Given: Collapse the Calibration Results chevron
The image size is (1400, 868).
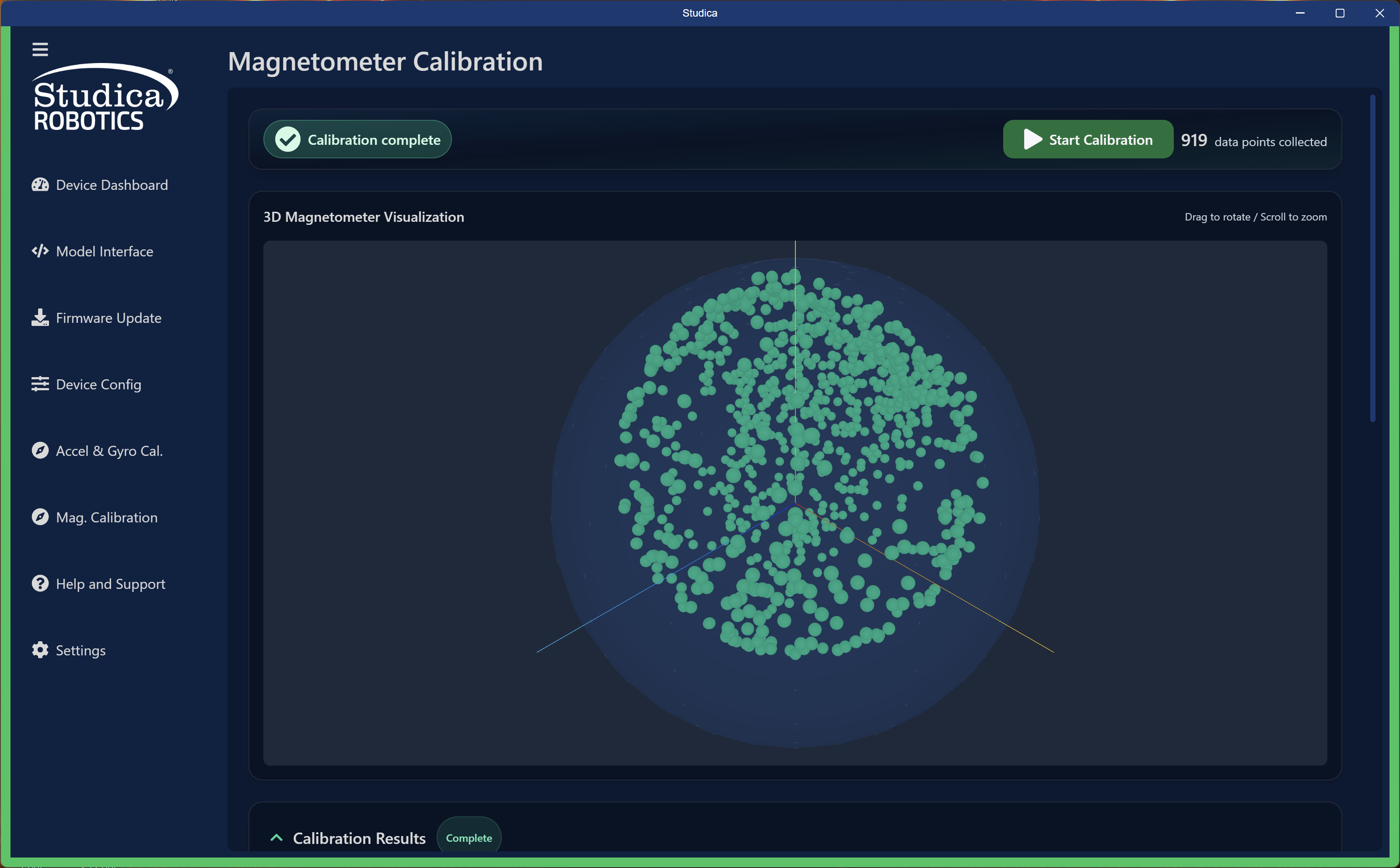Looking at the screenshot, I should pos(276,838).
